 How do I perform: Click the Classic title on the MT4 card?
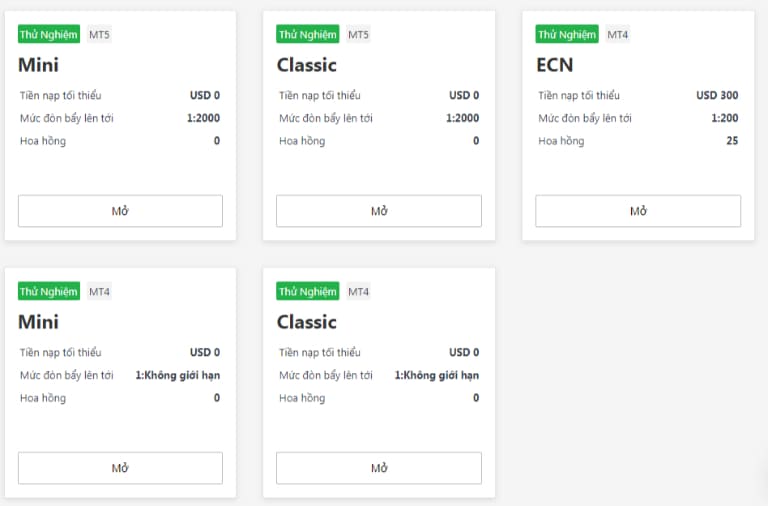click(x=306, y=322)
